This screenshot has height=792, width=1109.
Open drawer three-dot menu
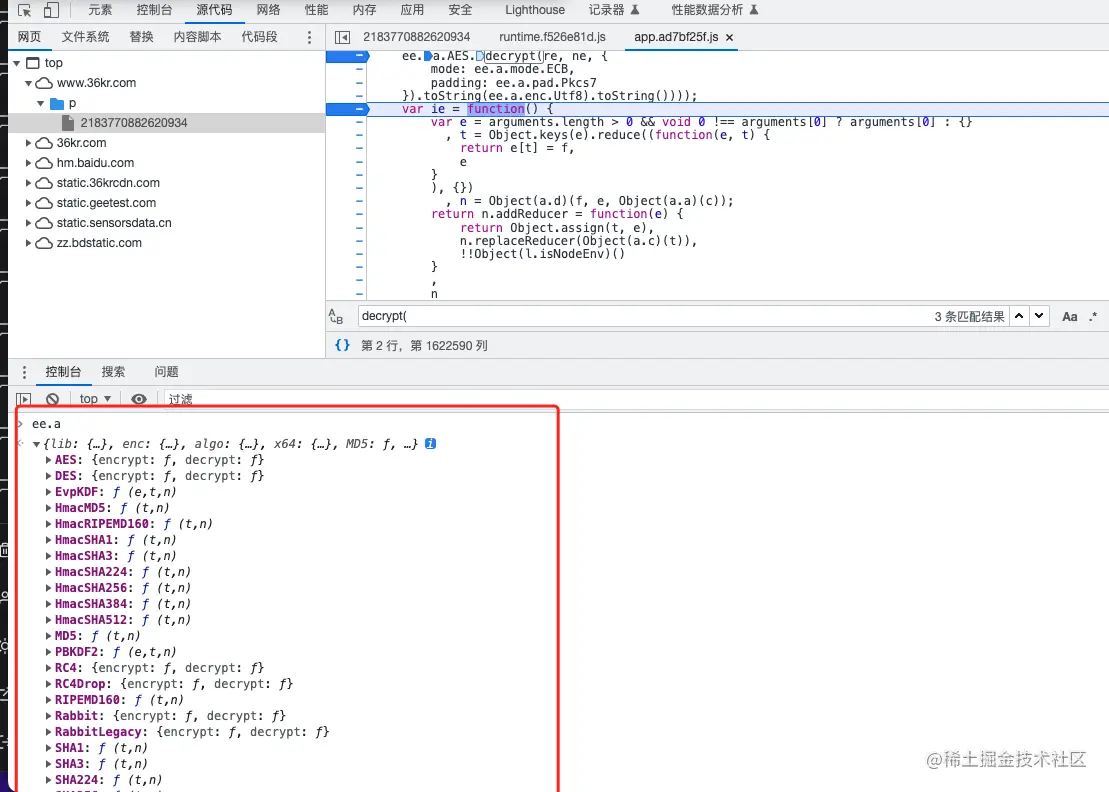pyautogui.click(x=24, y=372)
